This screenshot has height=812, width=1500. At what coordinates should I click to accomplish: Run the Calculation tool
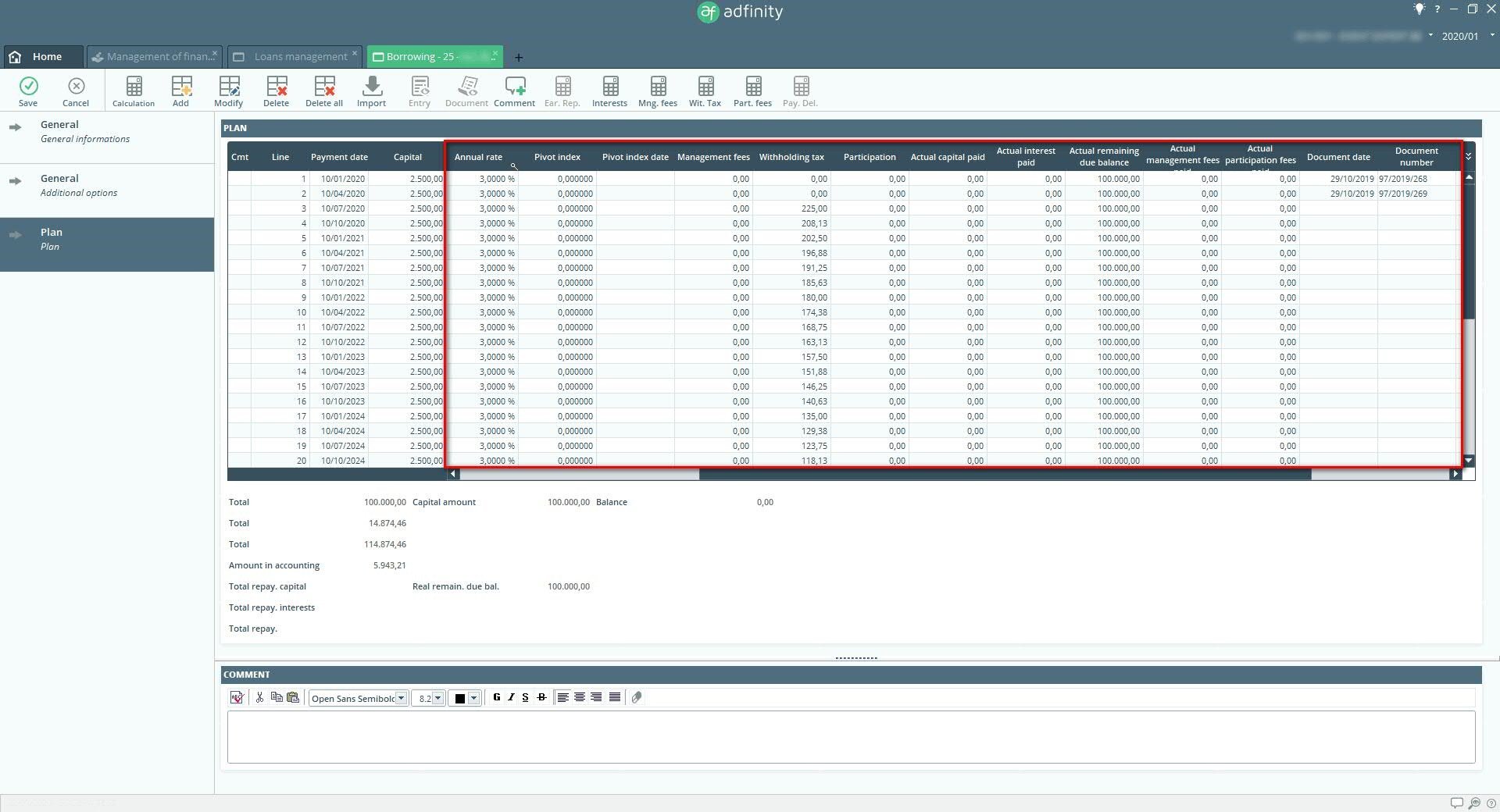(134, 91)
